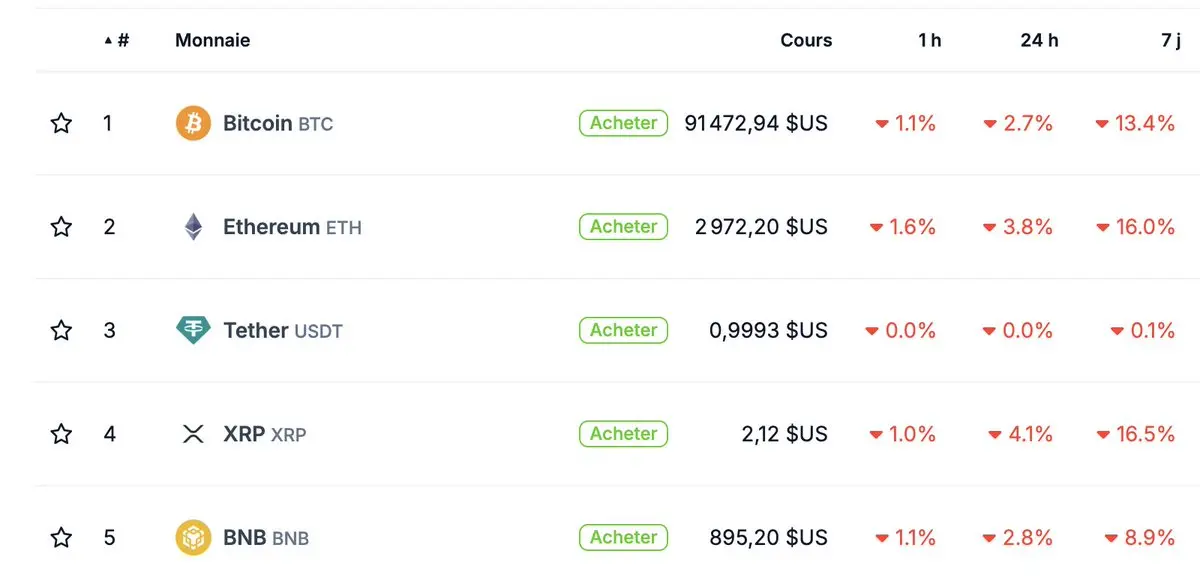Click the Bitcoin coin logo icon

pyautogui.click(x=193, y=124)
